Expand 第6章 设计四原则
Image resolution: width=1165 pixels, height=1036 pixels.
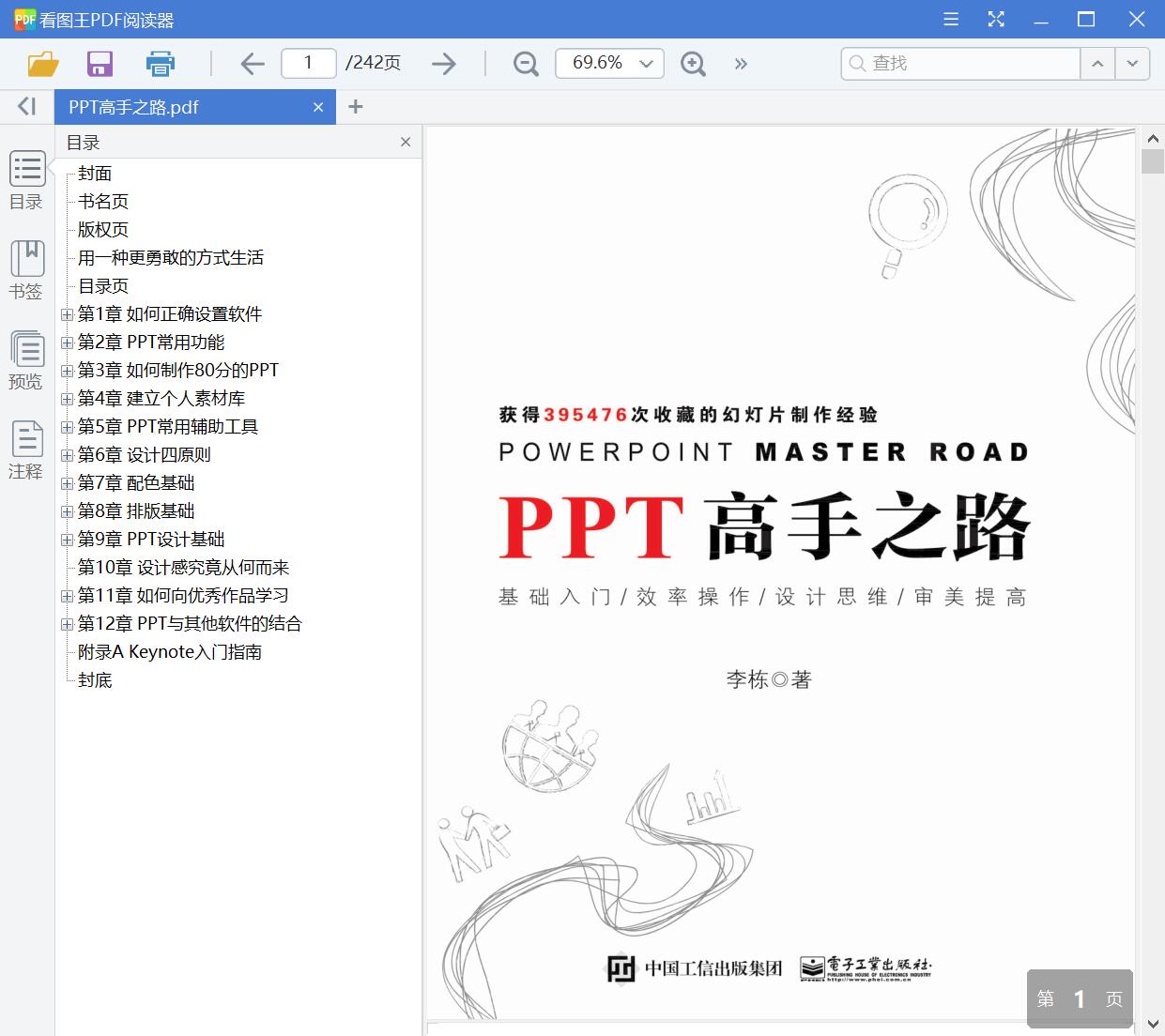coord(67,455)
